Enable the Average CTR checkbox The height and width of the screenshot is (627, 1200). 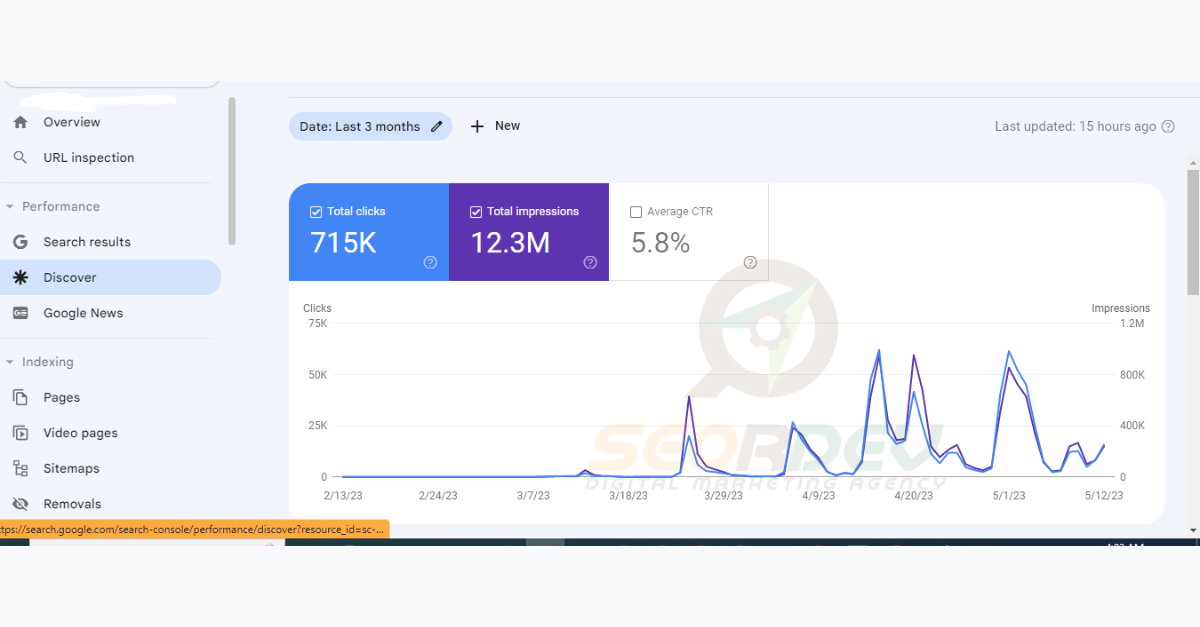coord(636,212)
